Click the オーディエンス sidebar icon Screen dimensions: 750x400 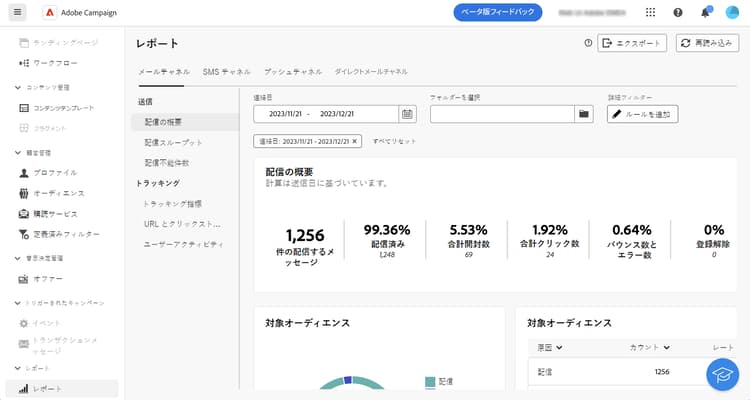24,193
